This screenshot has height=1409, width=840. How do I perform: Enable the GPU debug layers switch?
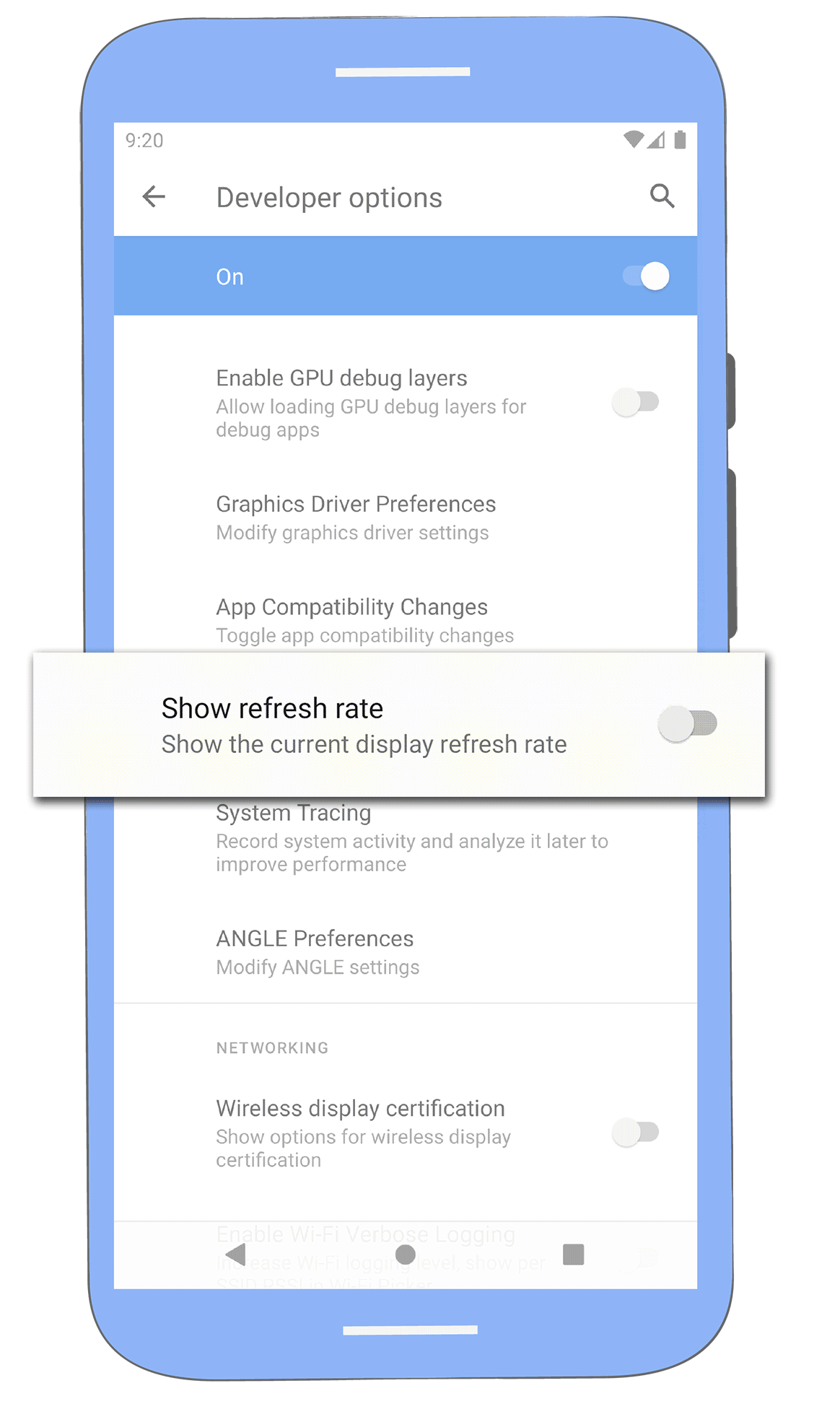(x=636, y=402)
